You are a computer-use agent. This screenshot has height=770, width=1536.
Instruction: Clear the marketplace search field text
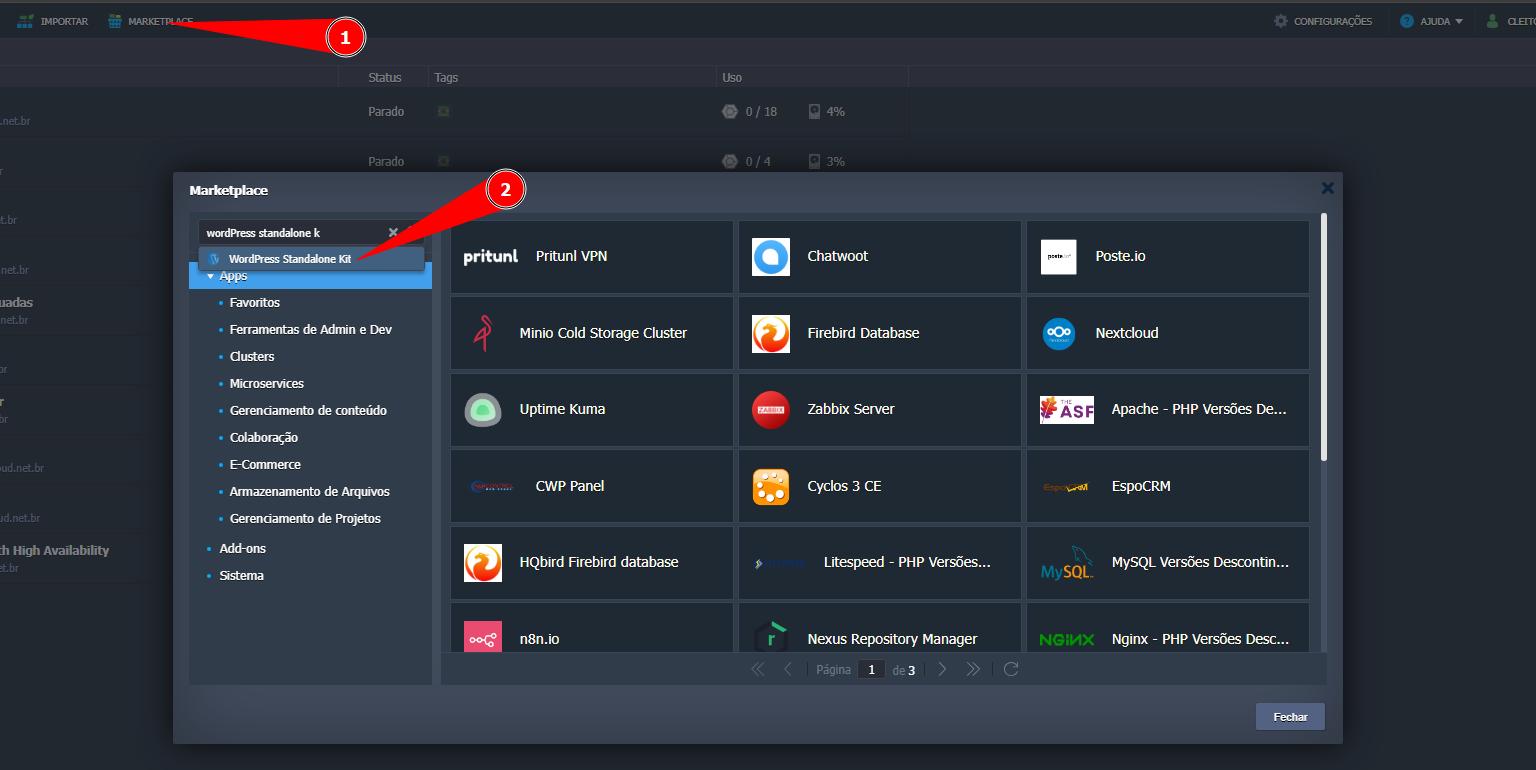pos(393,233)
